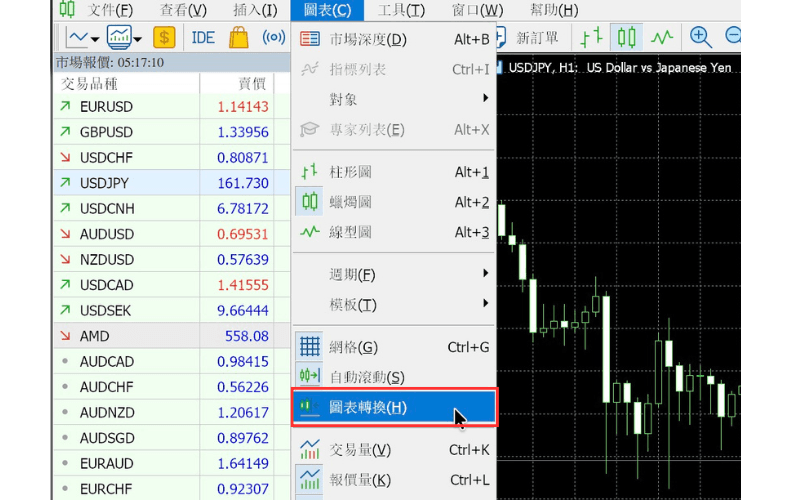Open the 插入(I) menu
Viewport: 800px width, 500px height.
pyautogui.click(x=255, y=10)
